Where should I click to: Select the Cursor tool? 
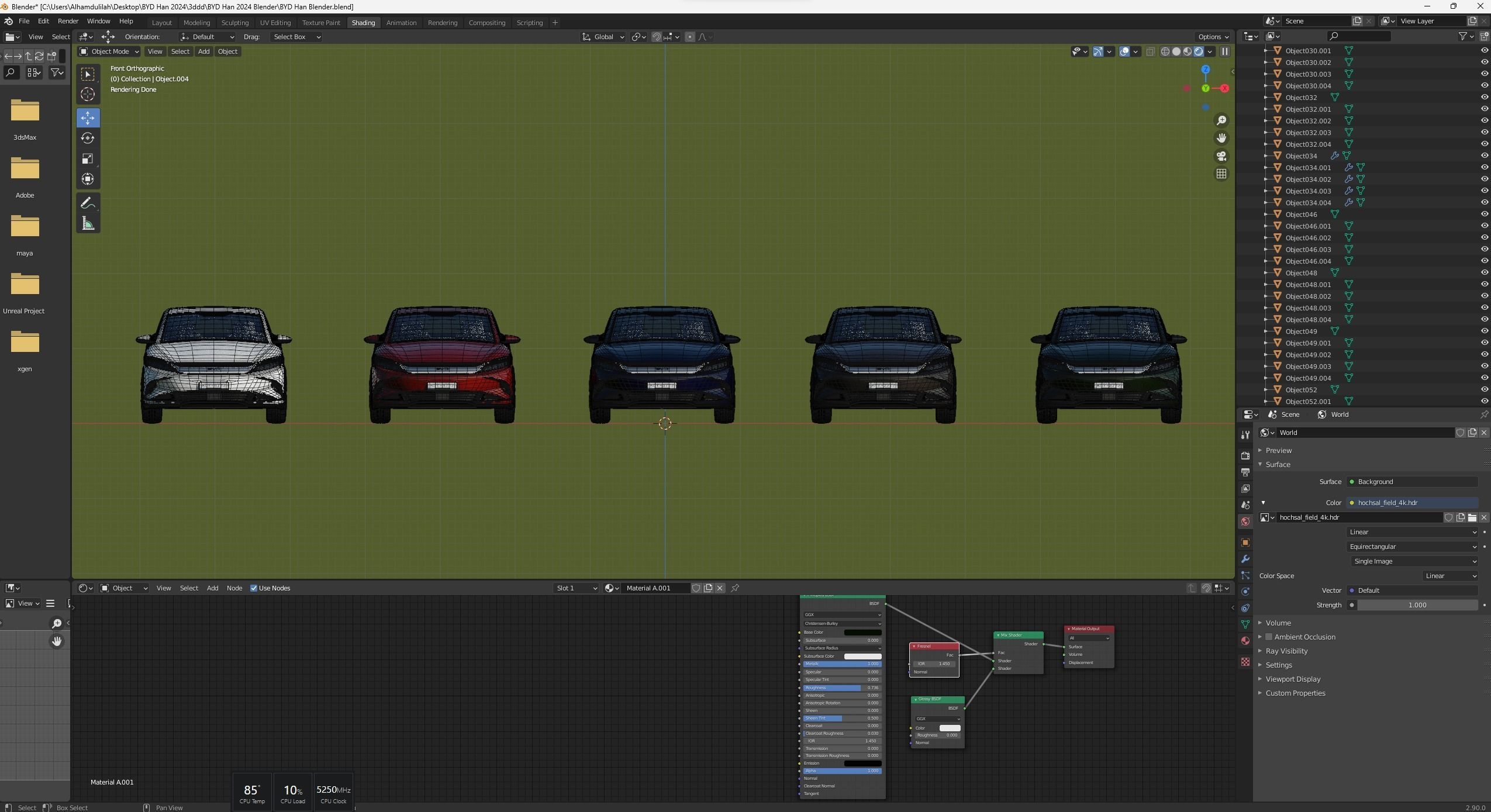point(88,94)
